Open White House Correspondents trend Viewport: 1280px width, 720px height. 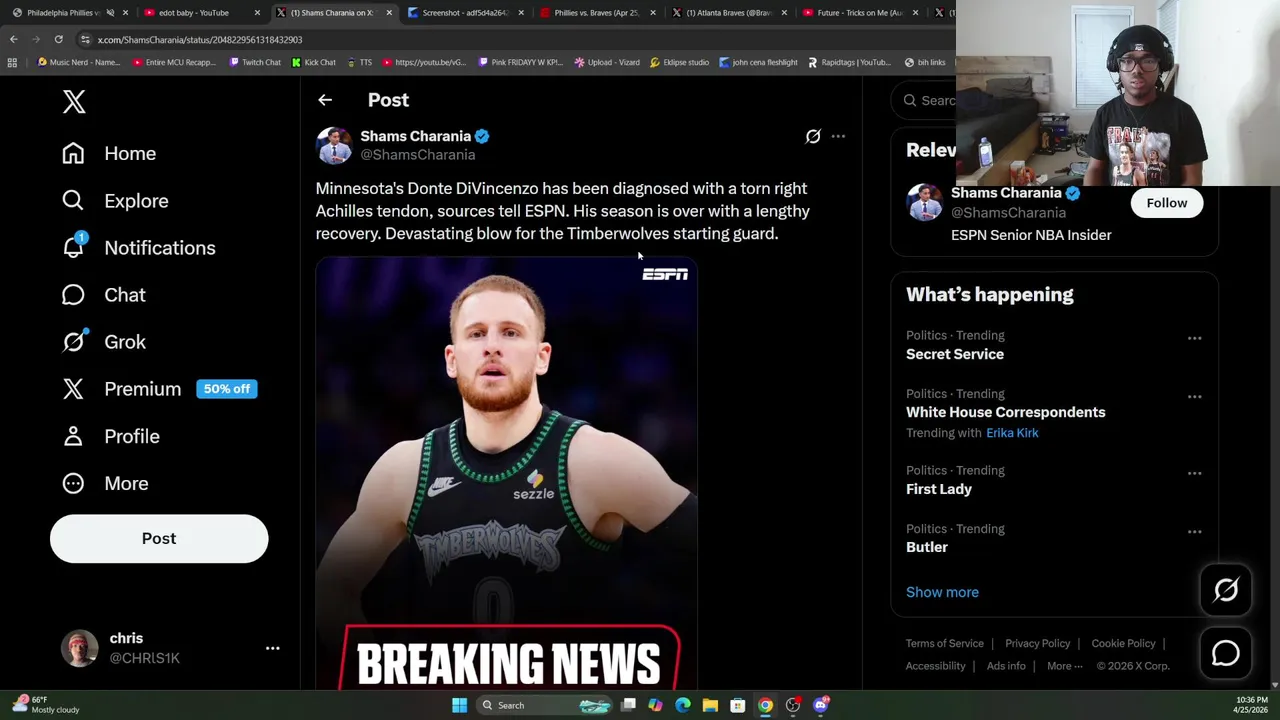point(1005,412)
